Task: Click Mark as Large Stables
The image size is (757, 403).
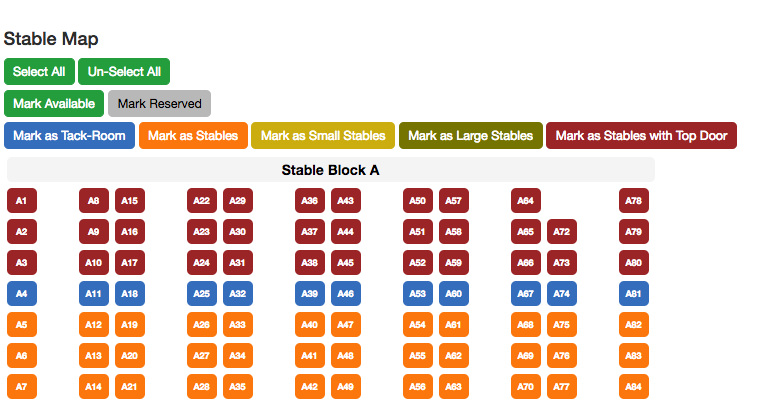Action: pyautogui.click(x=470, y=136)
